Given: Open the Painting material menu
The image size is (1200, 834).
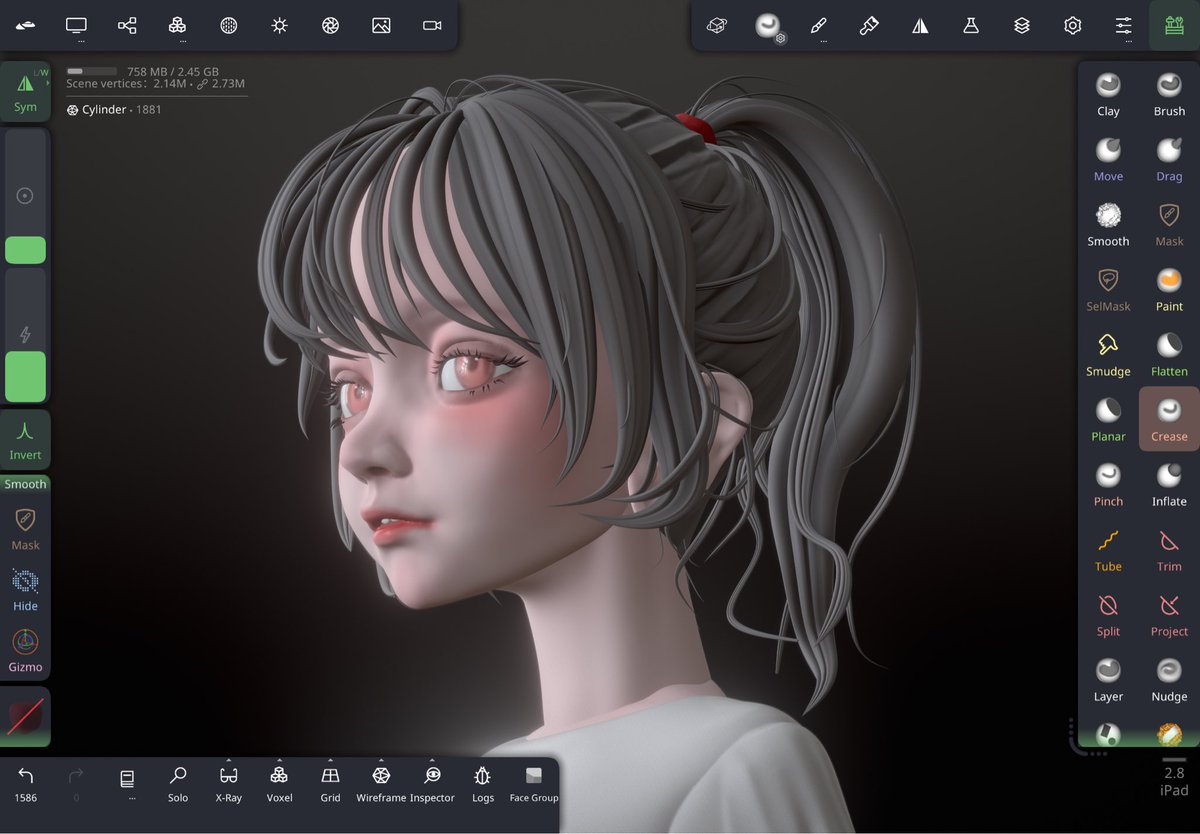Looking at the screenshot, I should coord(869,25).
